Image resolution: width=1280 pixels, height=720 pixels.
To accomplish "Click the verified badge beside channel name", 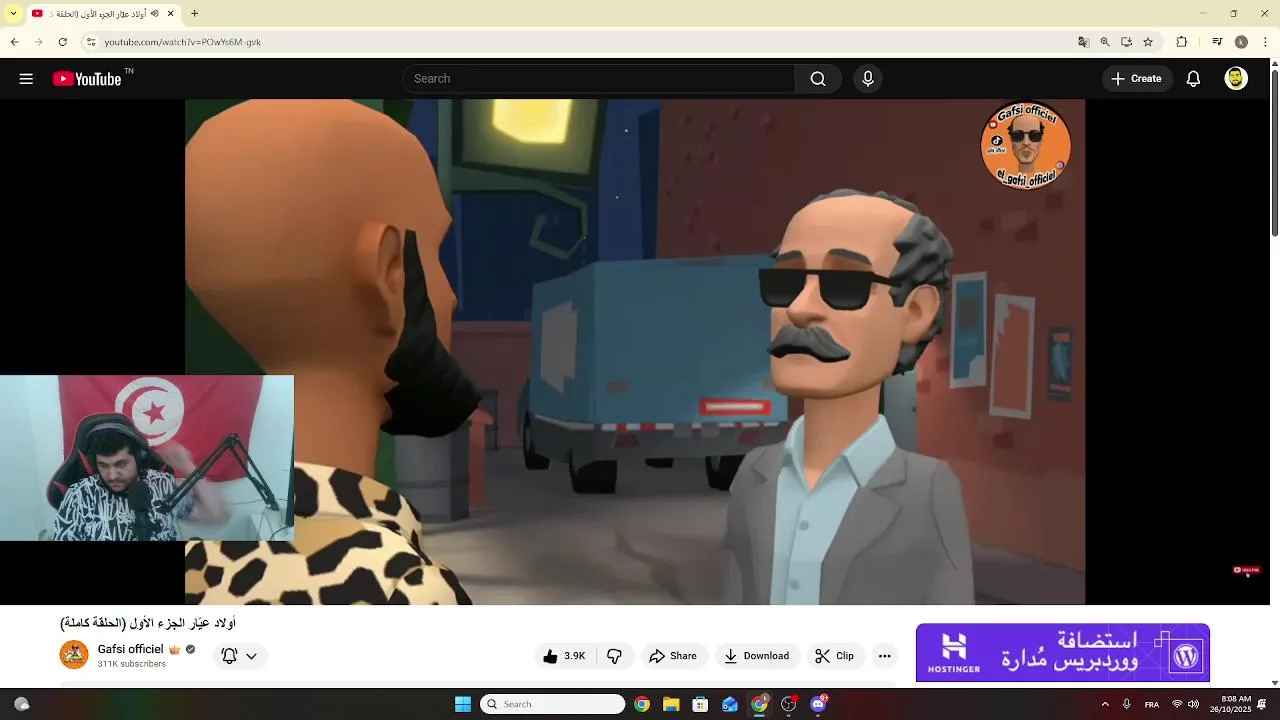I will coord(190,649).
